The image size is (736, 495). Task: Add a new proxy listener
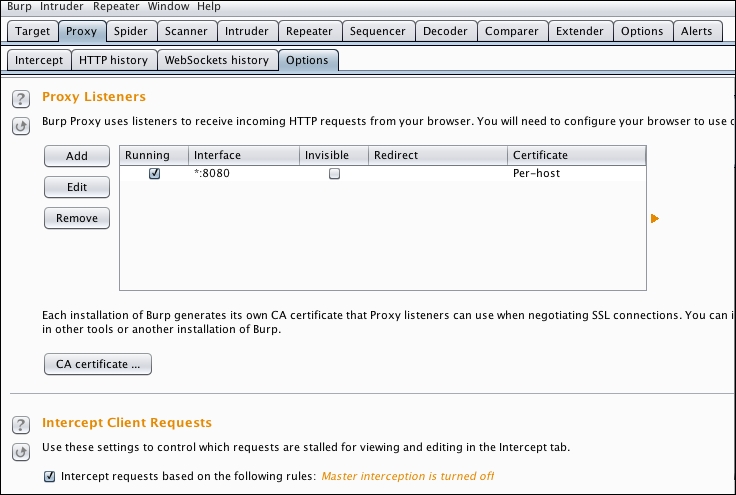point(76,156)
